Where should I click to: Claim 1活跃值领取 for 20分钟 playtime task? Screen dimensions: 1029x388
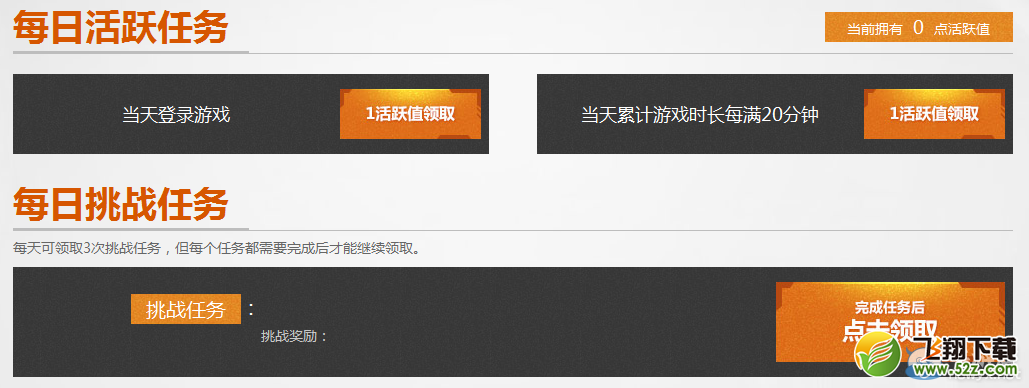pos(934,114)
